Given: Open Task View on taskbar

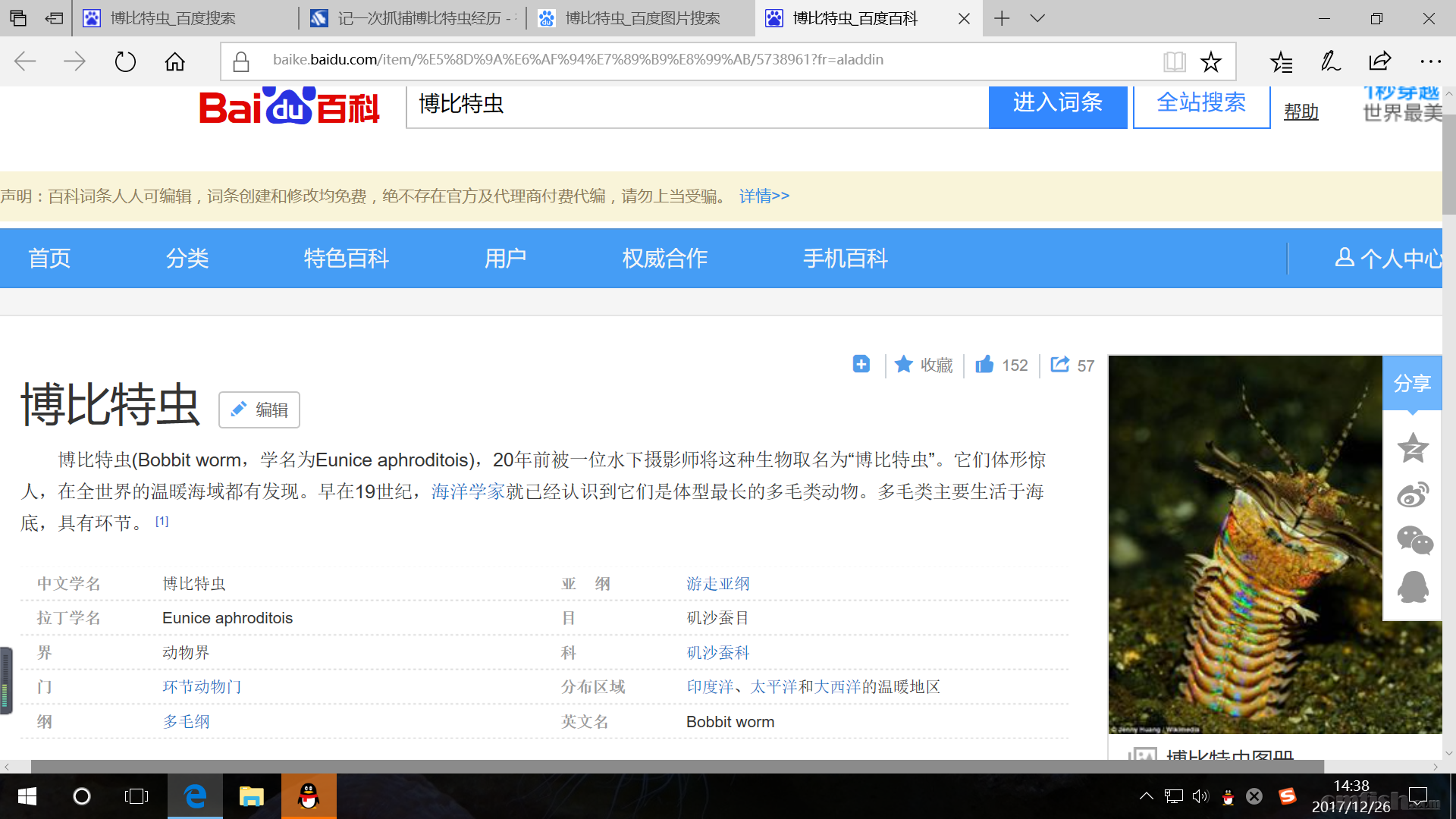Looking at the screenshot, I should 136,796.
